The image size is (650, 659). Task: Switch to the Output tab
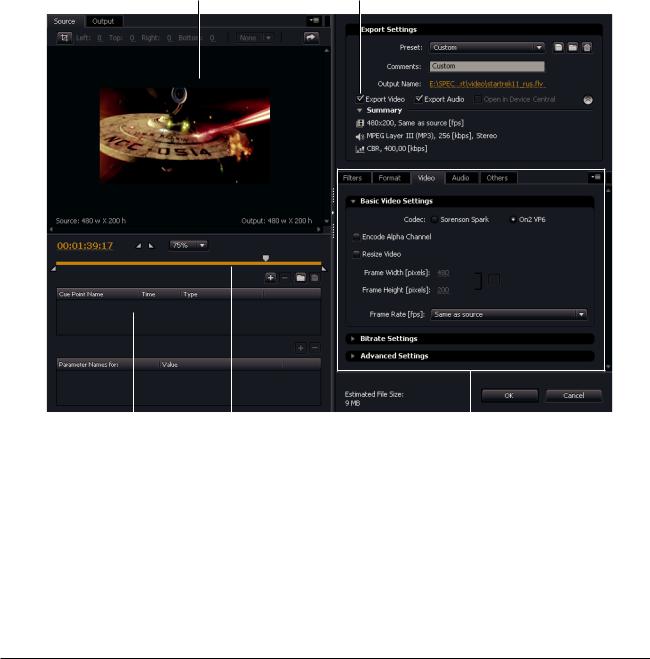point(103,21)
